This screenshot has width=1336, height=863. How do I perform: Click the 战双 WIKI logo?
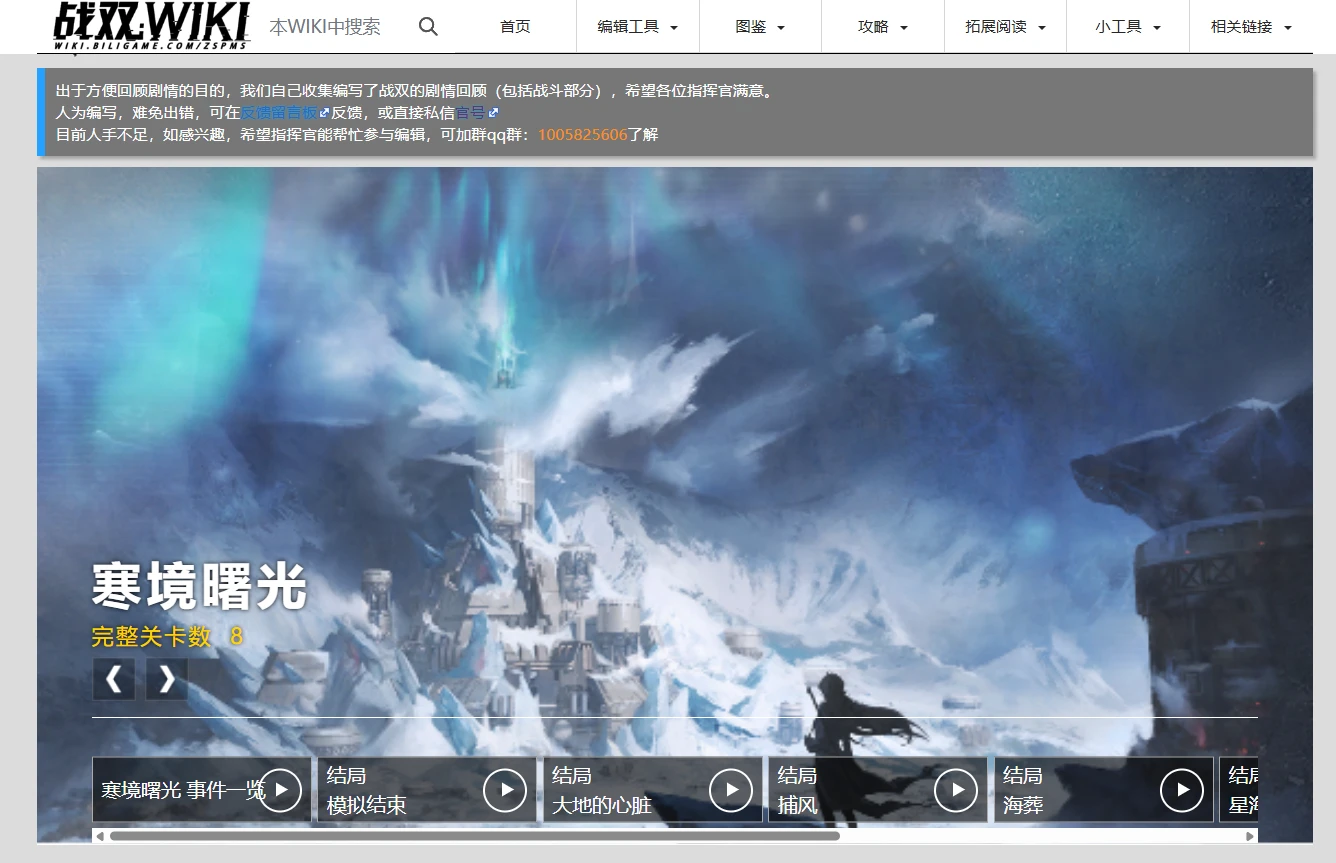coord(150,26)
